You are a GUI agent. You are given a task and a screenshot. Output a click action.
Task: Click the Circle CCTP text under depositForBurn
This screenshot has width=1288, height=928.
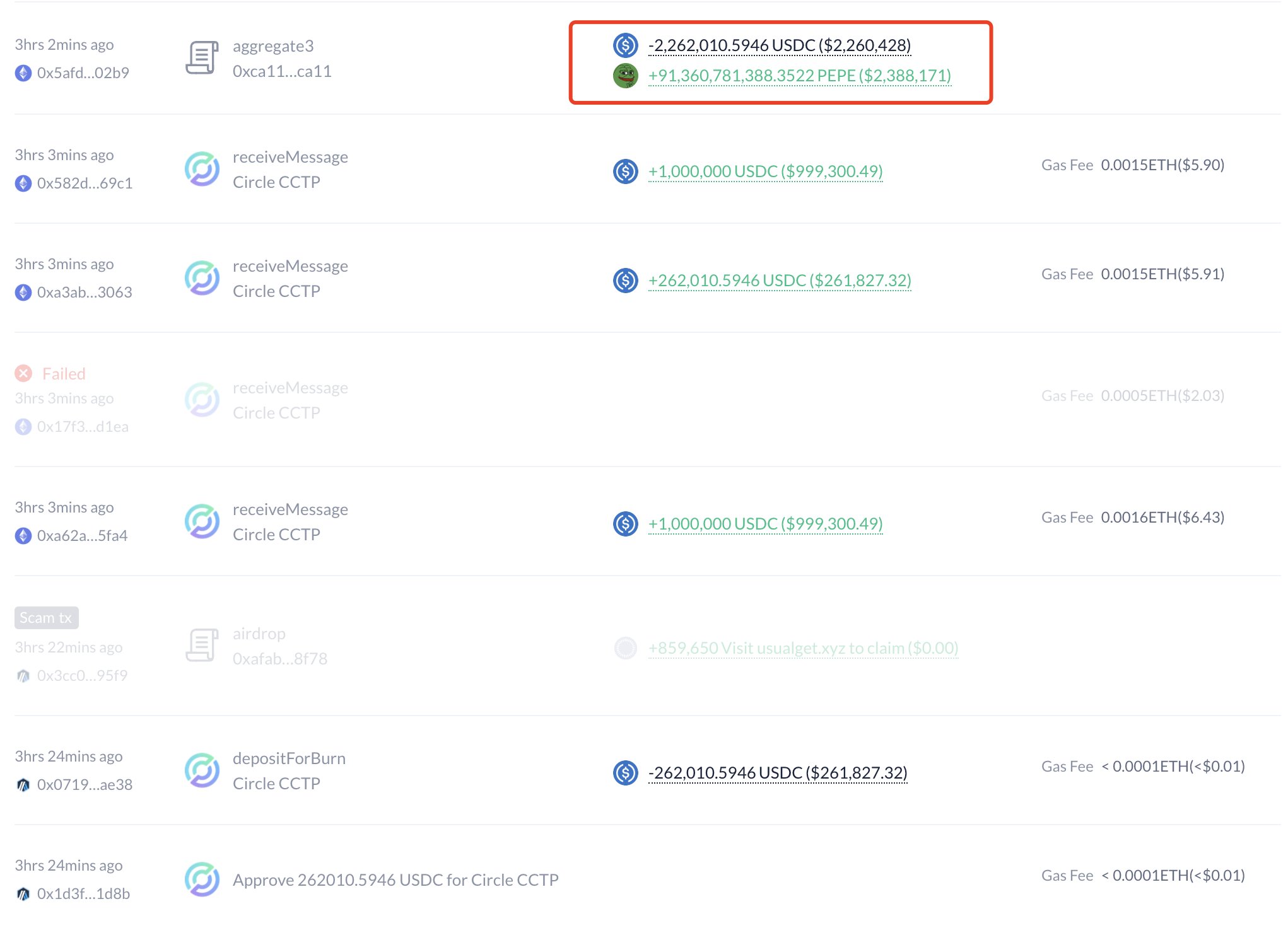point(276,784)
